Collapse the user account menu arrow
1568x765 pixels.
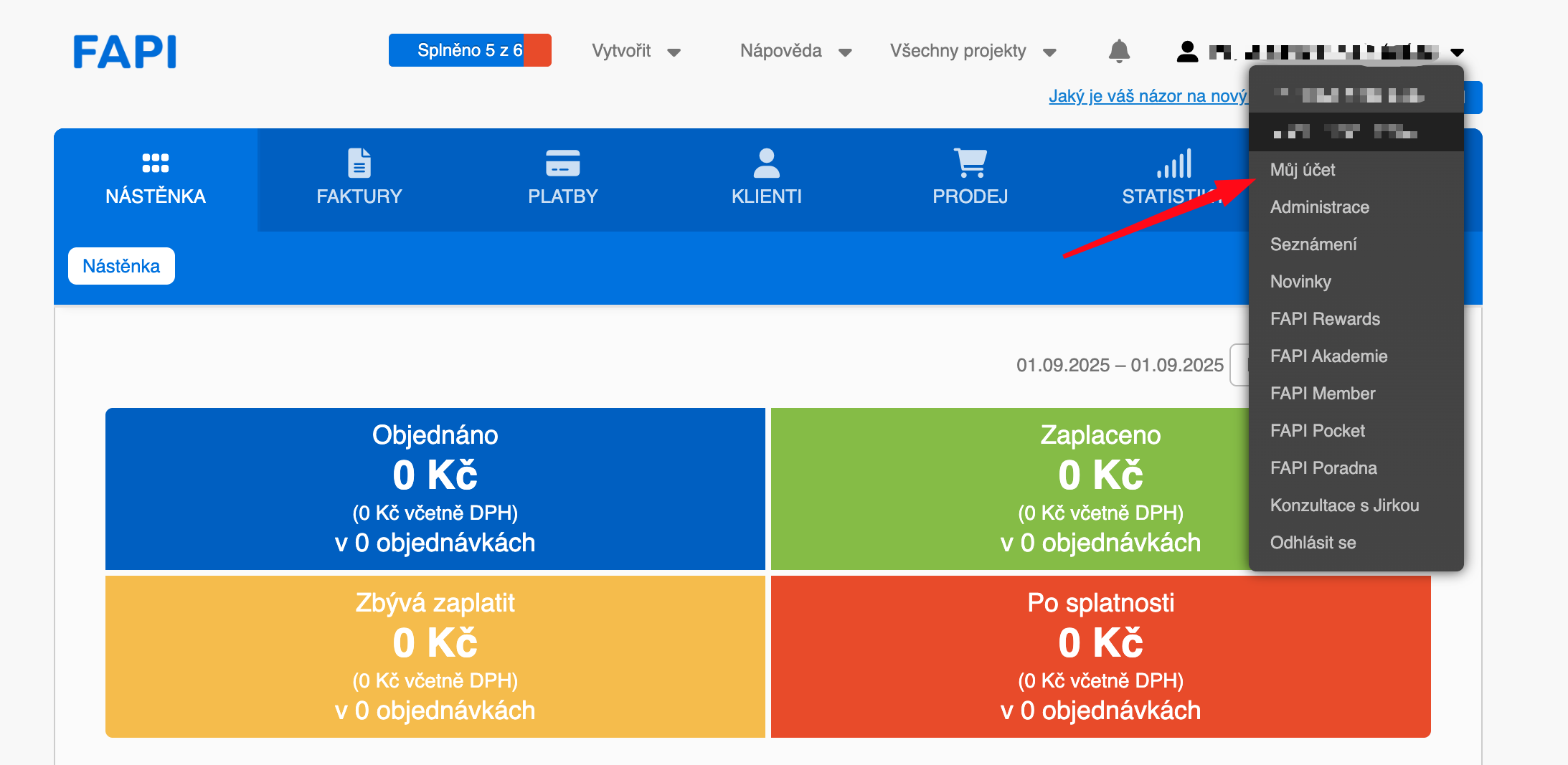click(x=1457, y=52)
